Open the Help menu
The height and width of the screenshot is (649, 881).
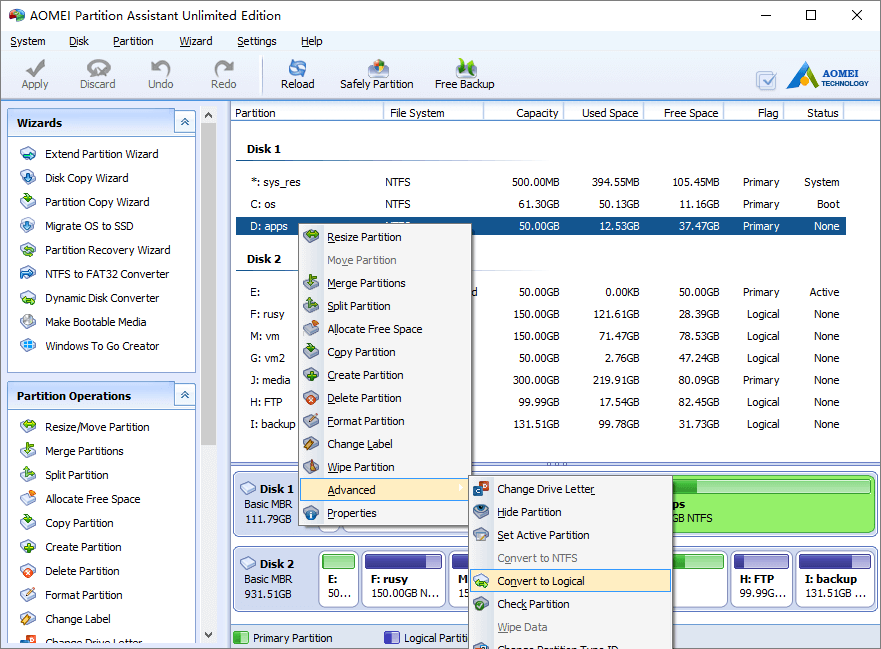point(311,42)
